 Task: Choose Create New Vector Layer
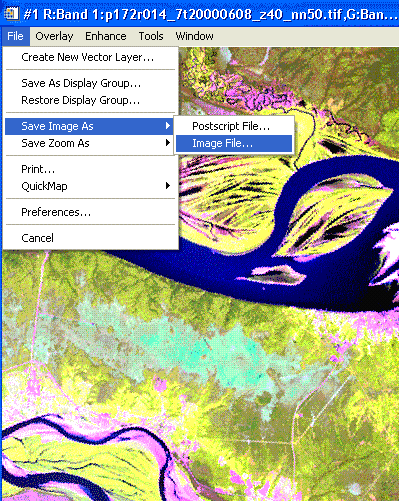click(90, 57)
